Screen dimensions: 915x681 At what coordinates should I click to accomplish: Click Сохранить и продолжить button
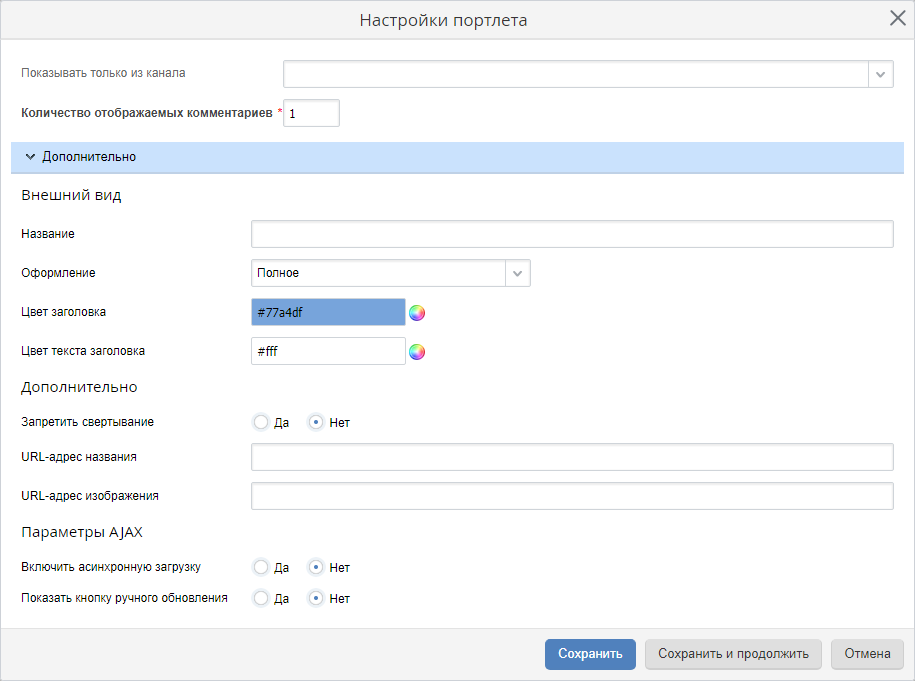click(733, 654)
